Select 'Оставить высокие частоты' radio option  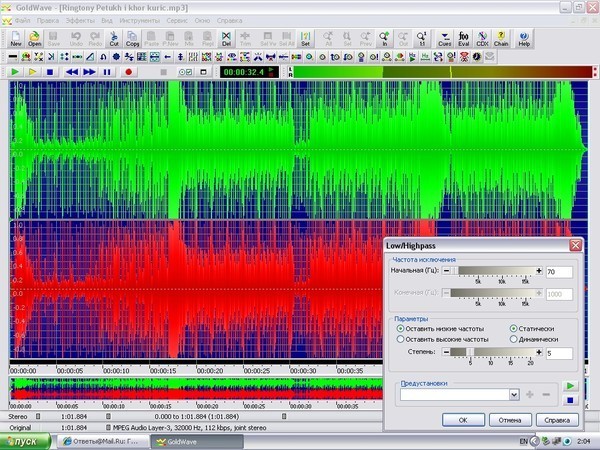(442, 339)
